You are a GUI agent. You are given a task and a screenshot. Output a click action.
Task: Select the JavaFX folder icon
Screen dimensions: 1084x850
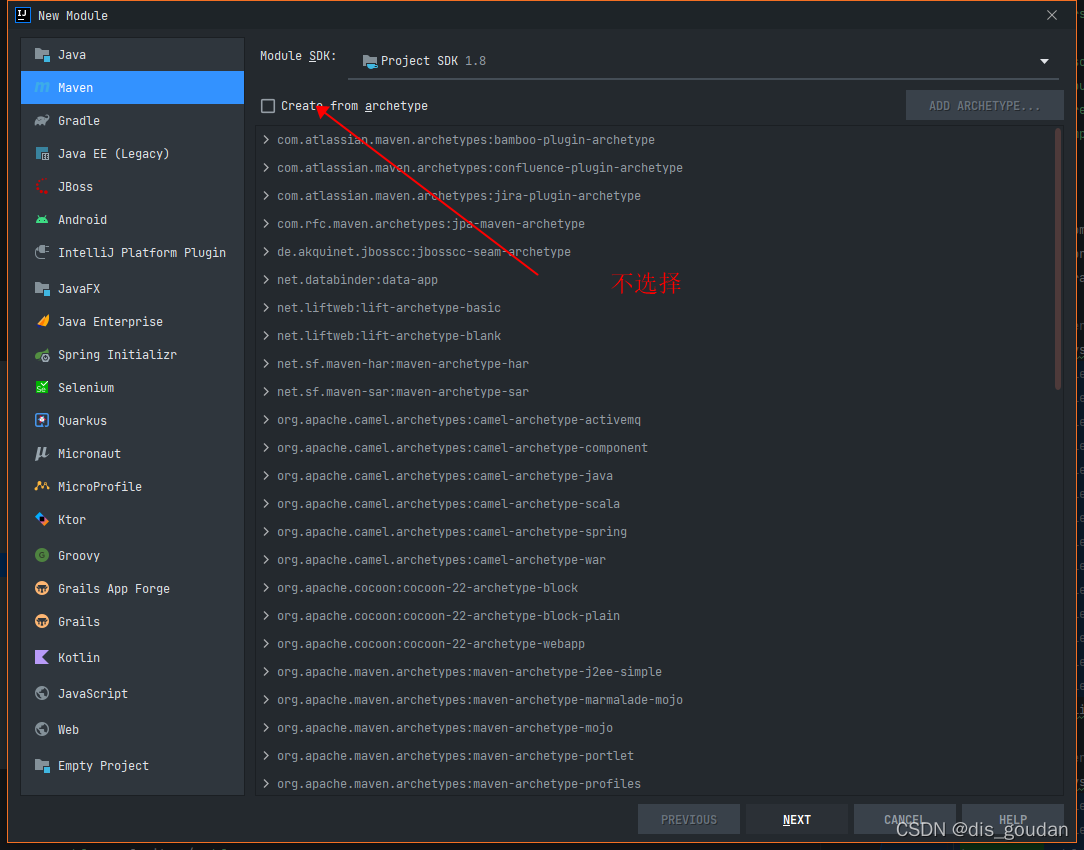pos(42,288)
